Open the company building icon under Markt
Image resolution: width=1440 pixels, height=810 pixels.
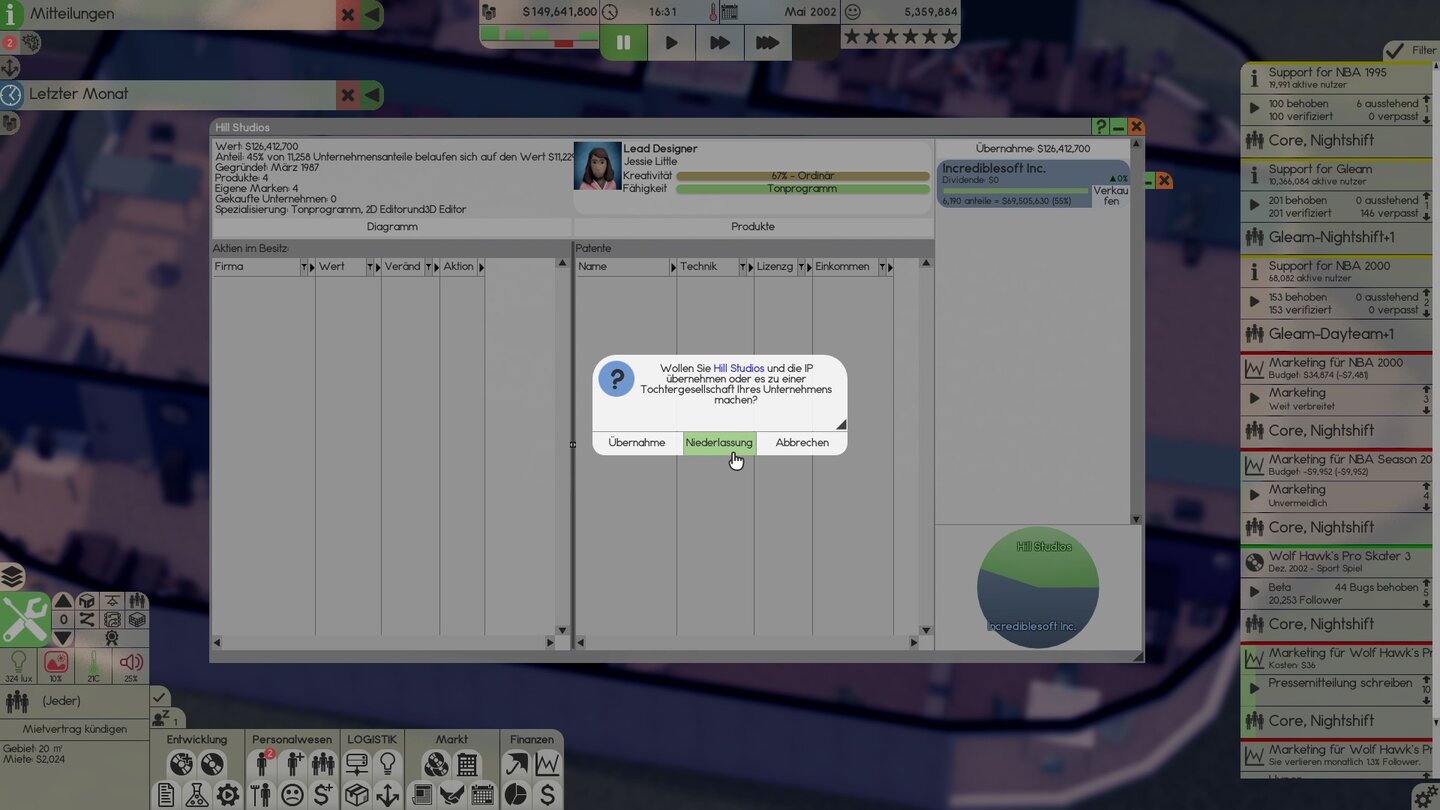467,764
